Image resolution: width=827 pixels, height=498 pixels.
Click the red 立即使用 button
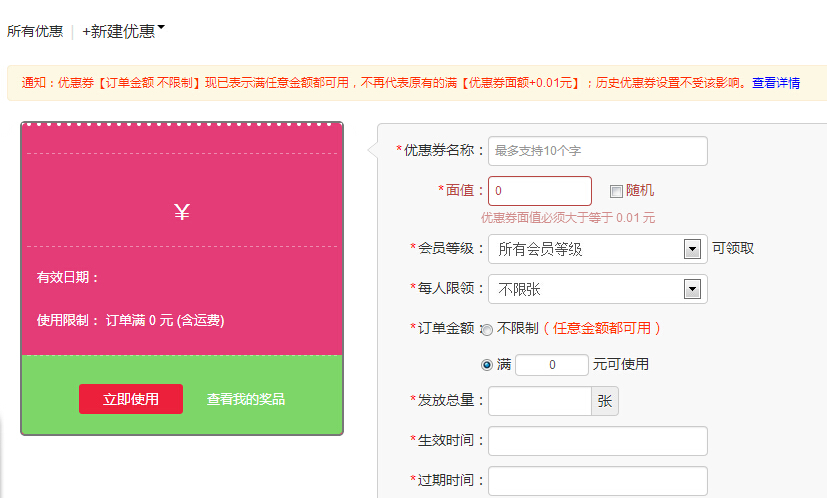pyautogui.click(x=131, y=399)
